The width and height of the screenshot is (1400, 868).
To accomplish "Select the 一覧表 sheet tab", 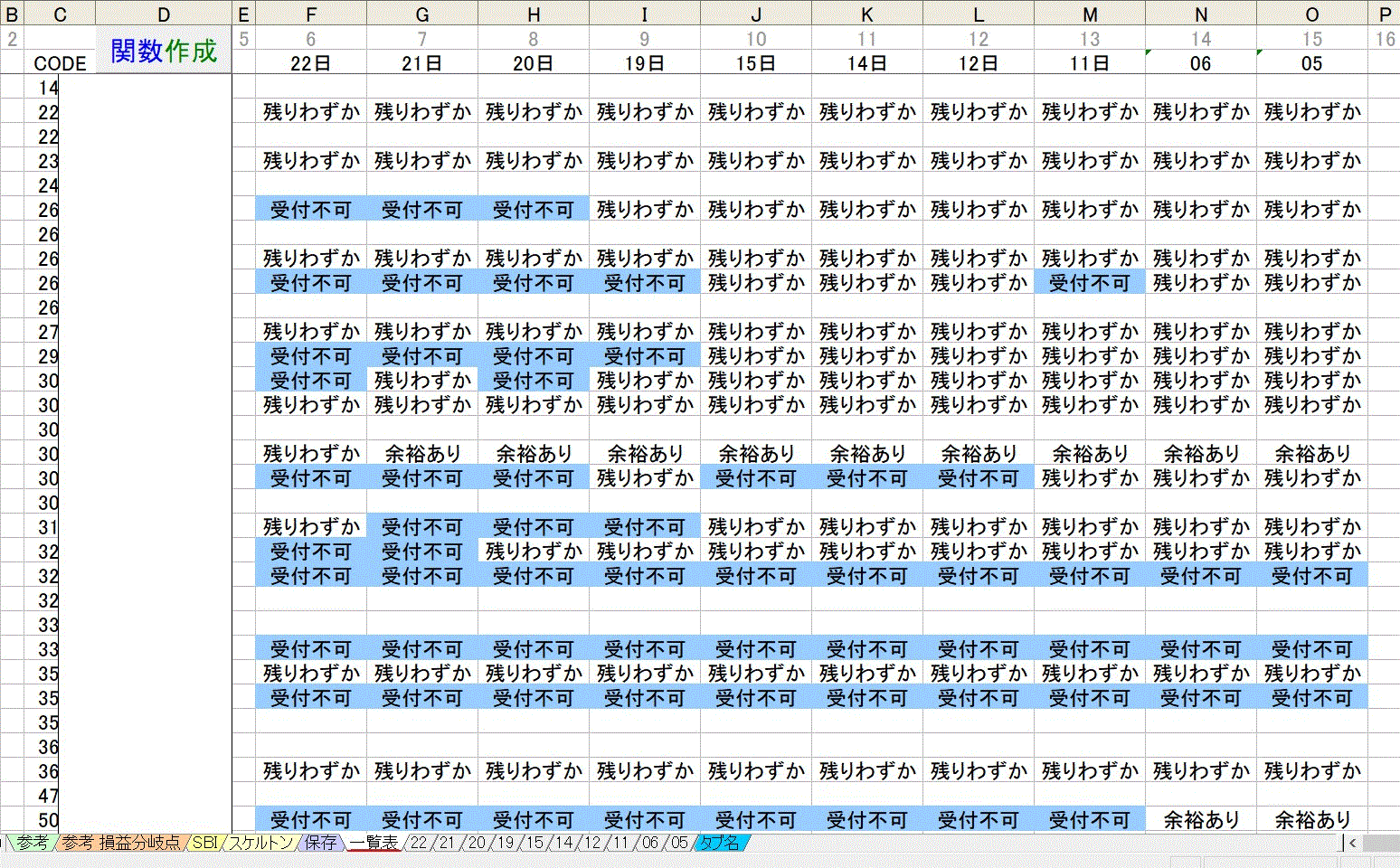I will tap(374, 843).
